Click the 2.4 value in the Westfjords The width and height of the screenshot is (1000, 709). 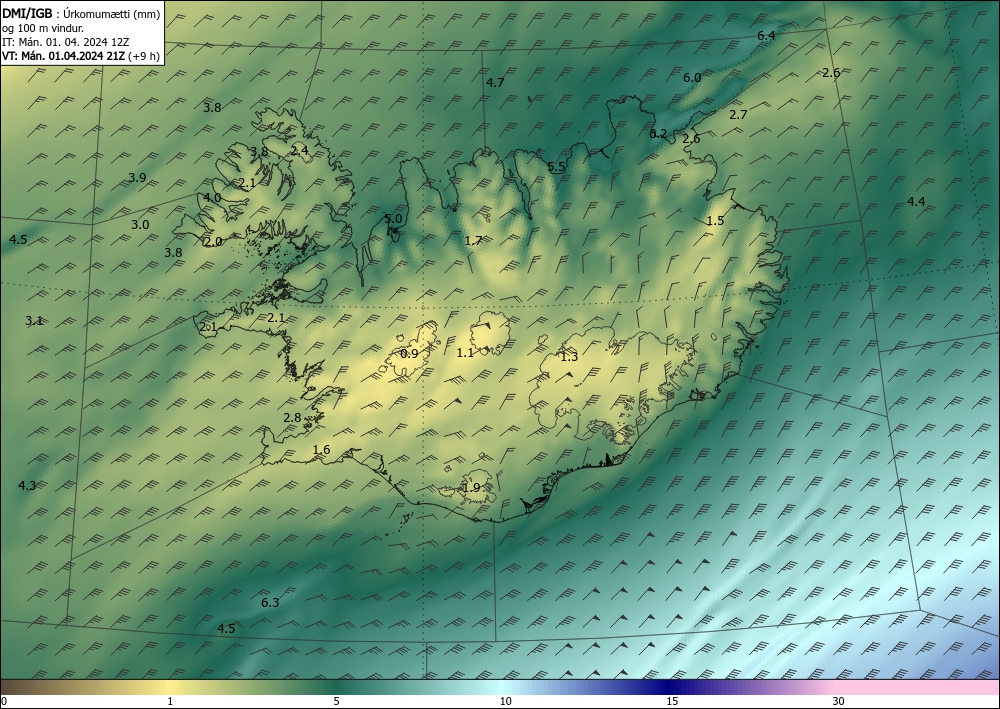pyautogui.click(x=299, y=150)
